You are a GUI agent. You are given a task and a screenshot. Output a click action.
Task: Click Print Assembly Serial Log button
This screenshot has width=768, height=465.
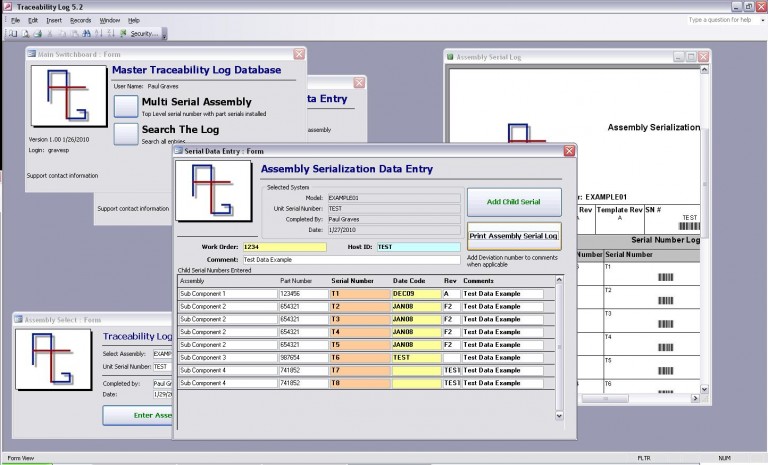click(x=514, y=236)
